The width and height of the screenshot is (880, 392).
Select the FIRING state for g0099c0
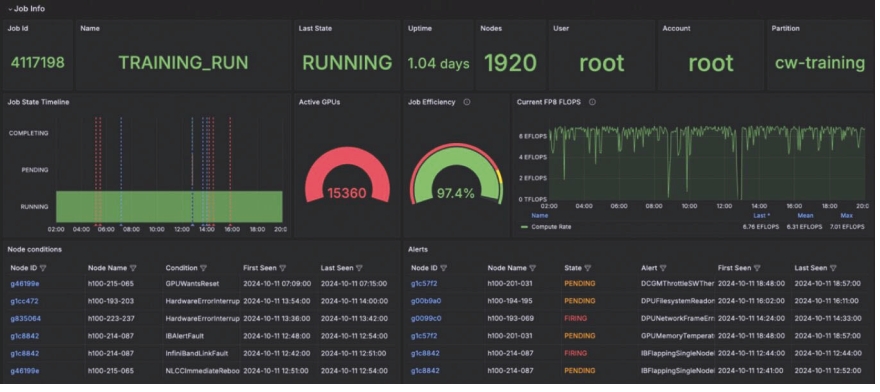(575, 318)
